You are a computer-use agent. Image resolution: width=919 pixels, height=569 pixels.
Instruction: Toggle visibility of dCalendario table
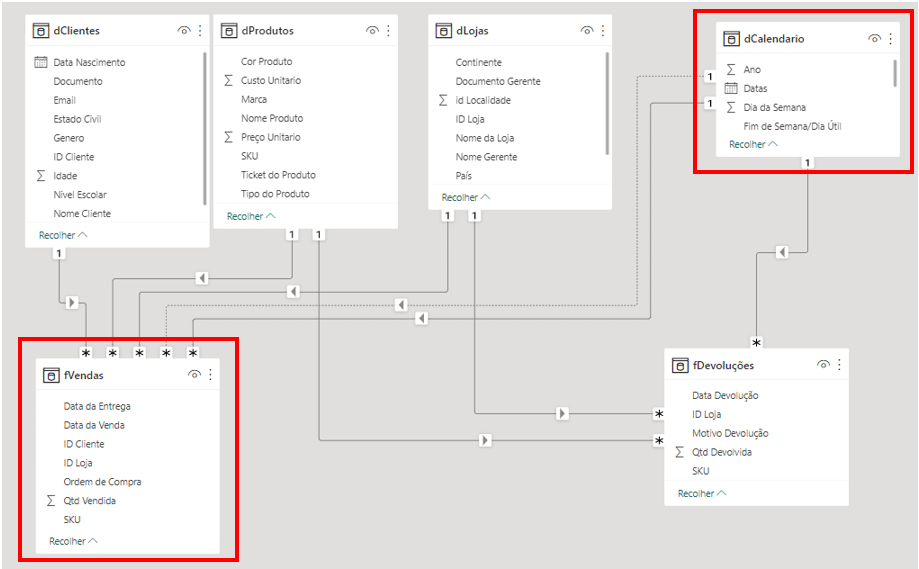click(874, 39)
